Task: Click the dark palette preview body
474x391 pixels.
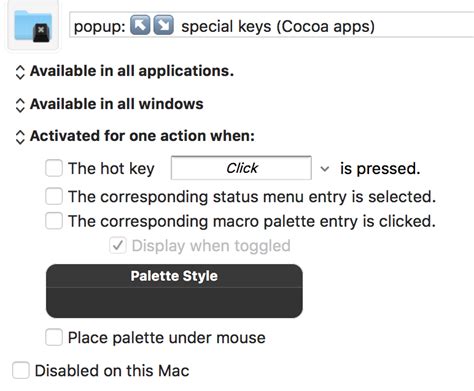Action: point(174,302)
